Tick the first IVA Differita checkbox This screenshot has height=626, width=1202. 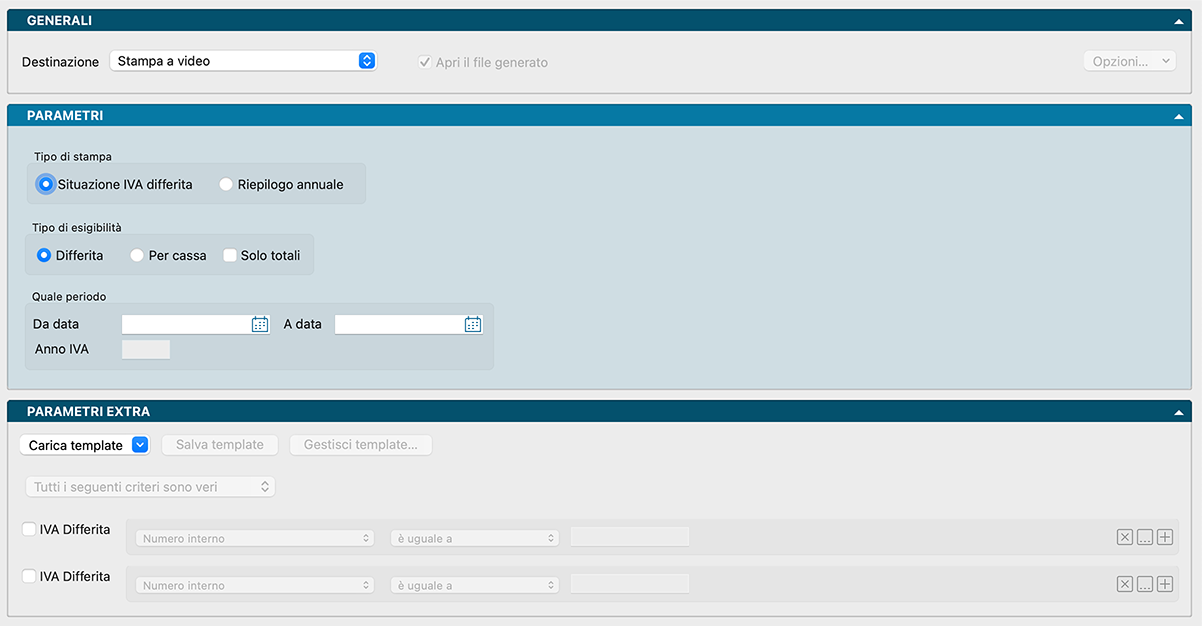click(x=29, y=530)
